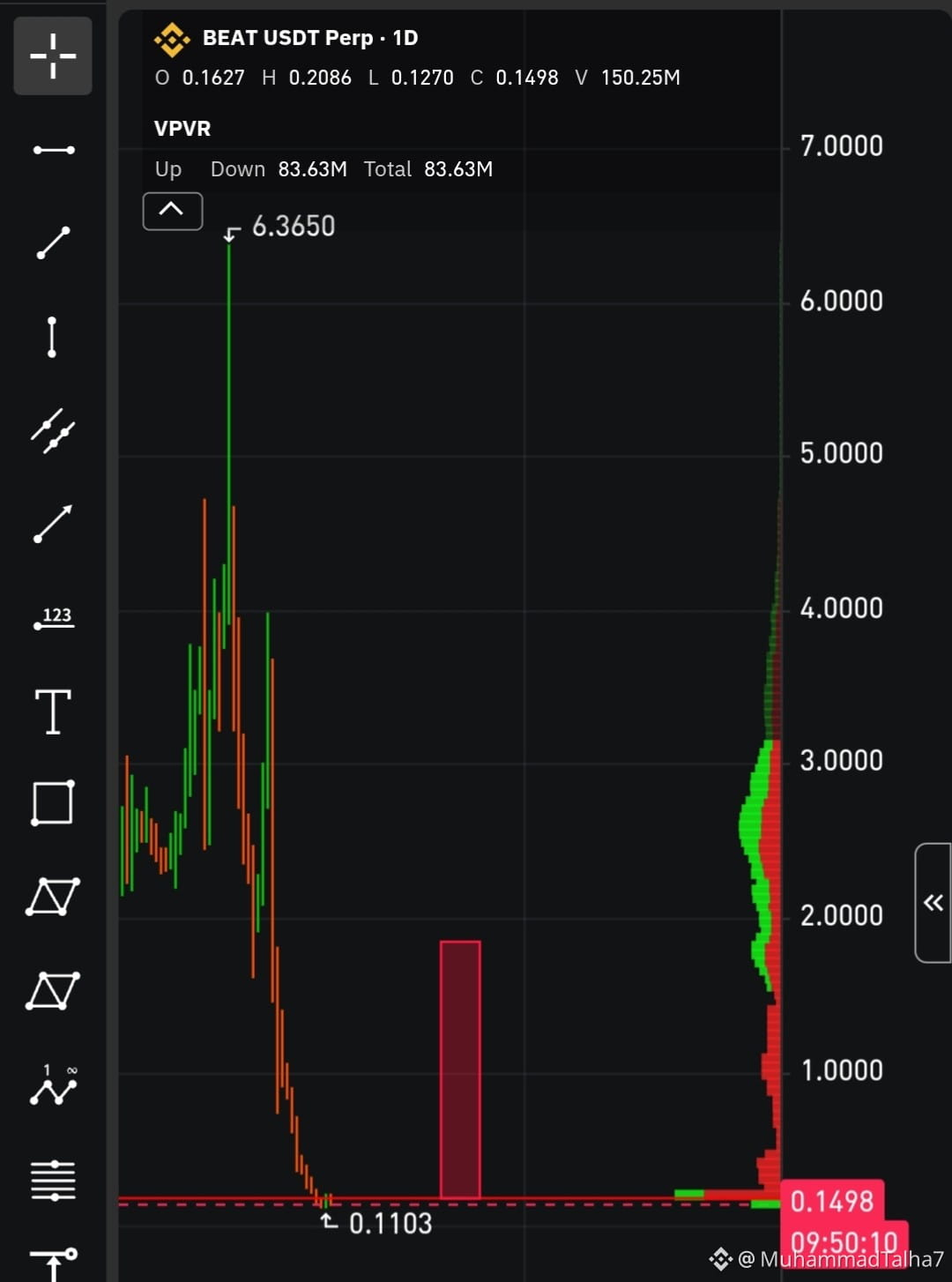Select the horizontal segment line tool

click(x=53, y=150)
